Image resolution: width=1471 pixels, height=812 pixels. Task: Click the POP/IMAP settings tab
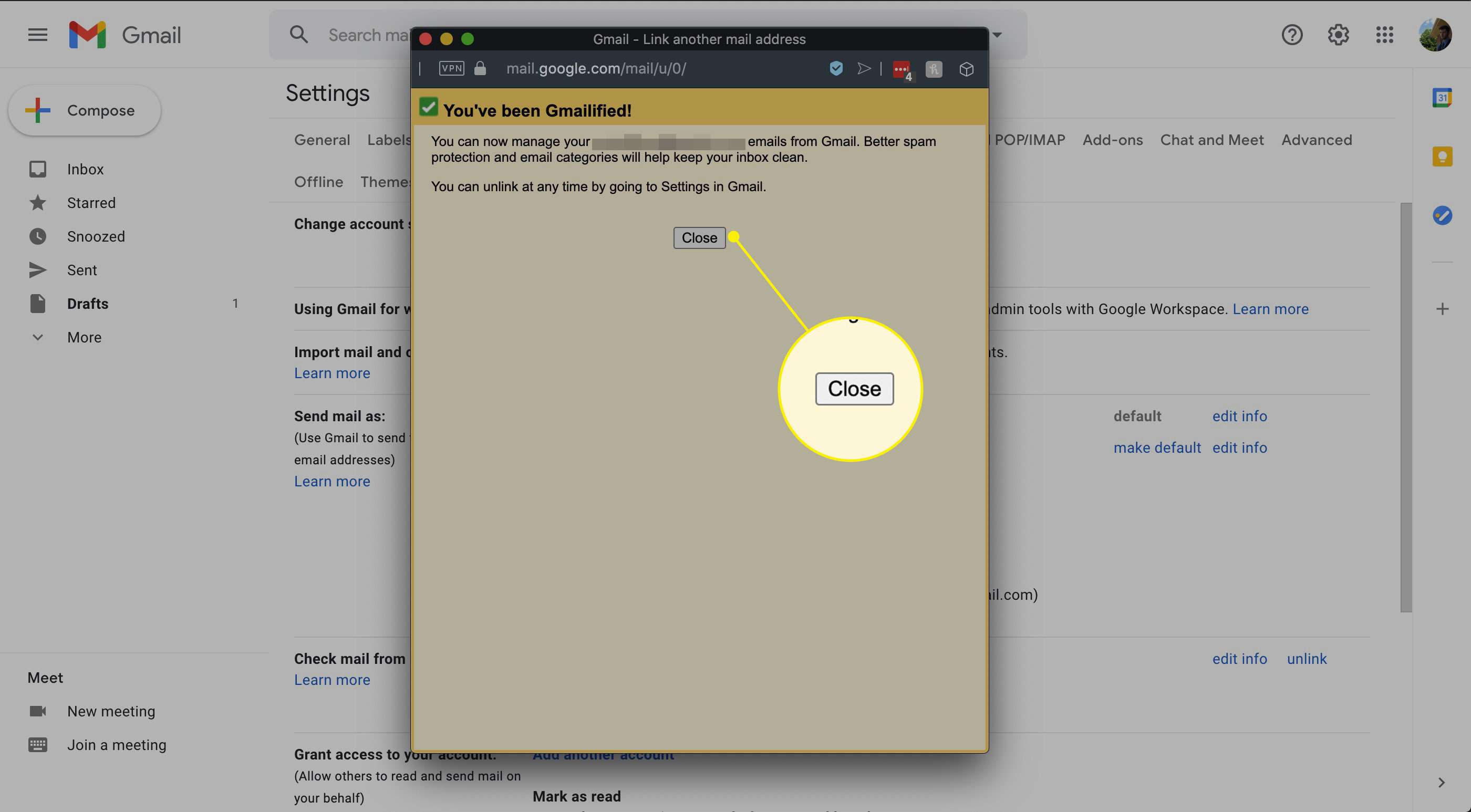pyautogui.click(x=1029, y=140)
